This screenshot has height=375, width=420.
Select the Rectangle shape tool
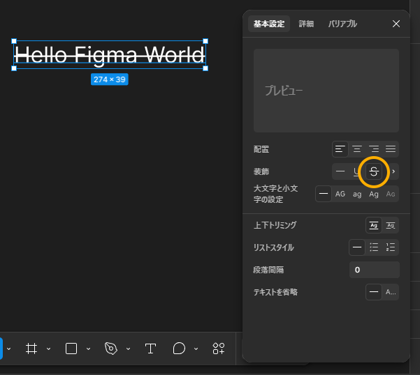click(x=71, y=349)
